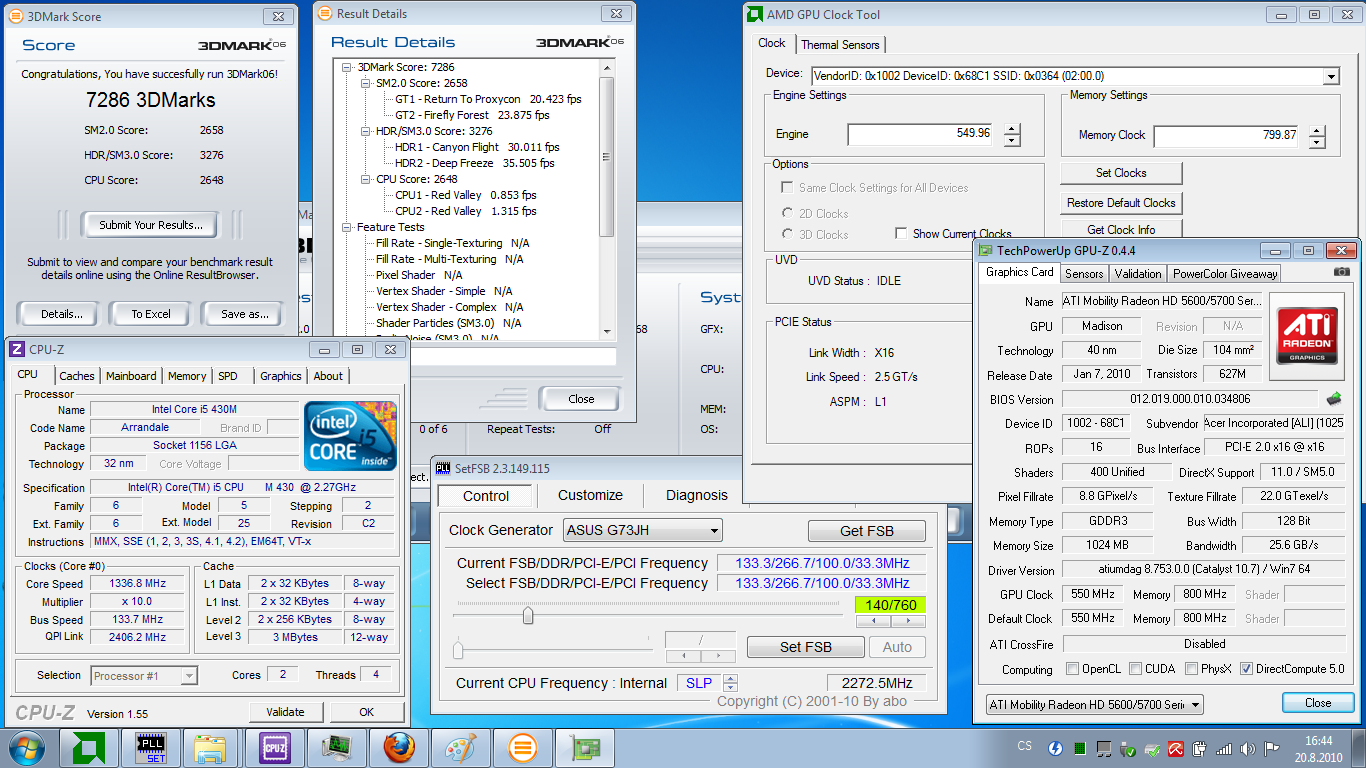Collapse the Feature Tests tree node

click(347, 228)
